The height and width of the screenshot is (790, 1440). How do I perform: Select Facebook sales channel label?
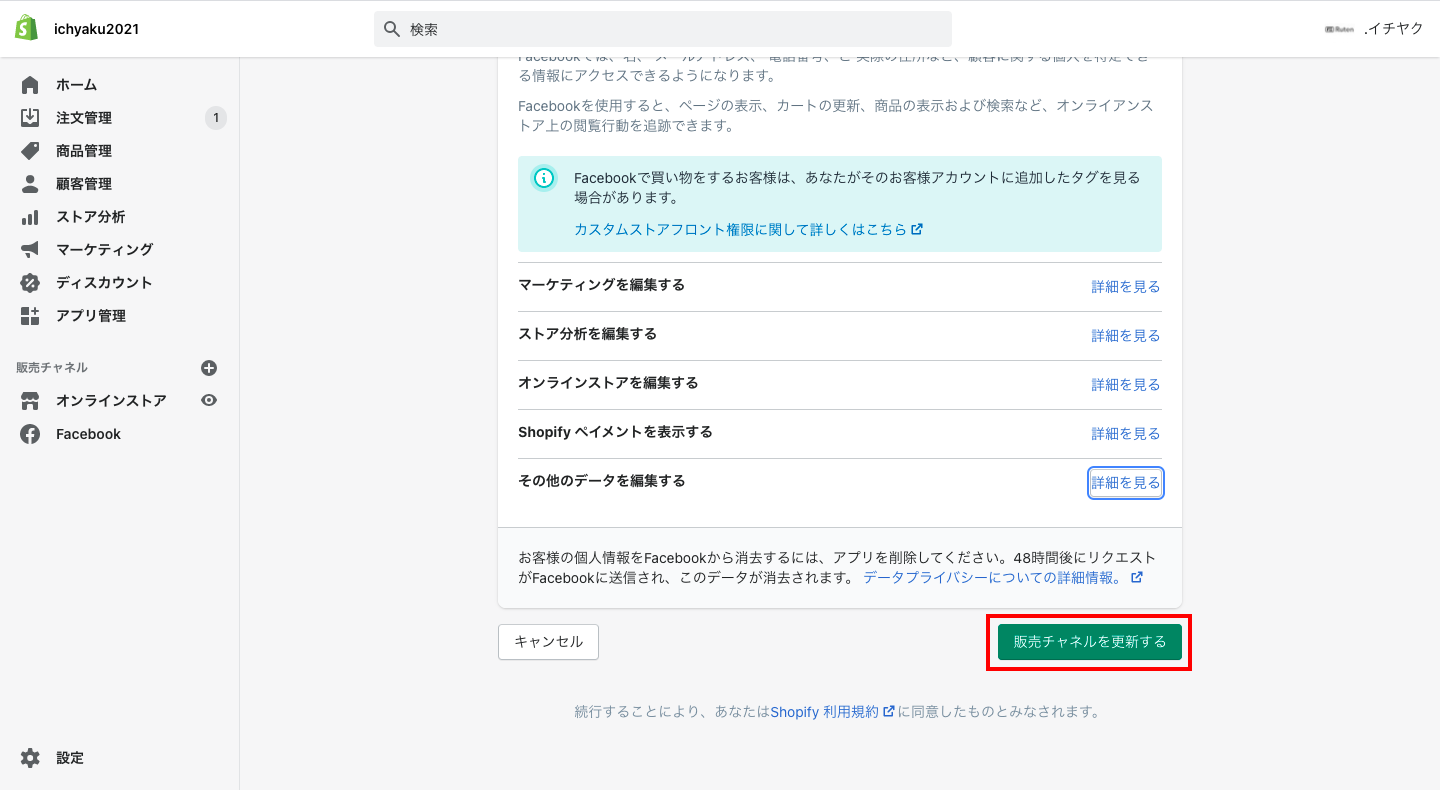click(88, 434)
